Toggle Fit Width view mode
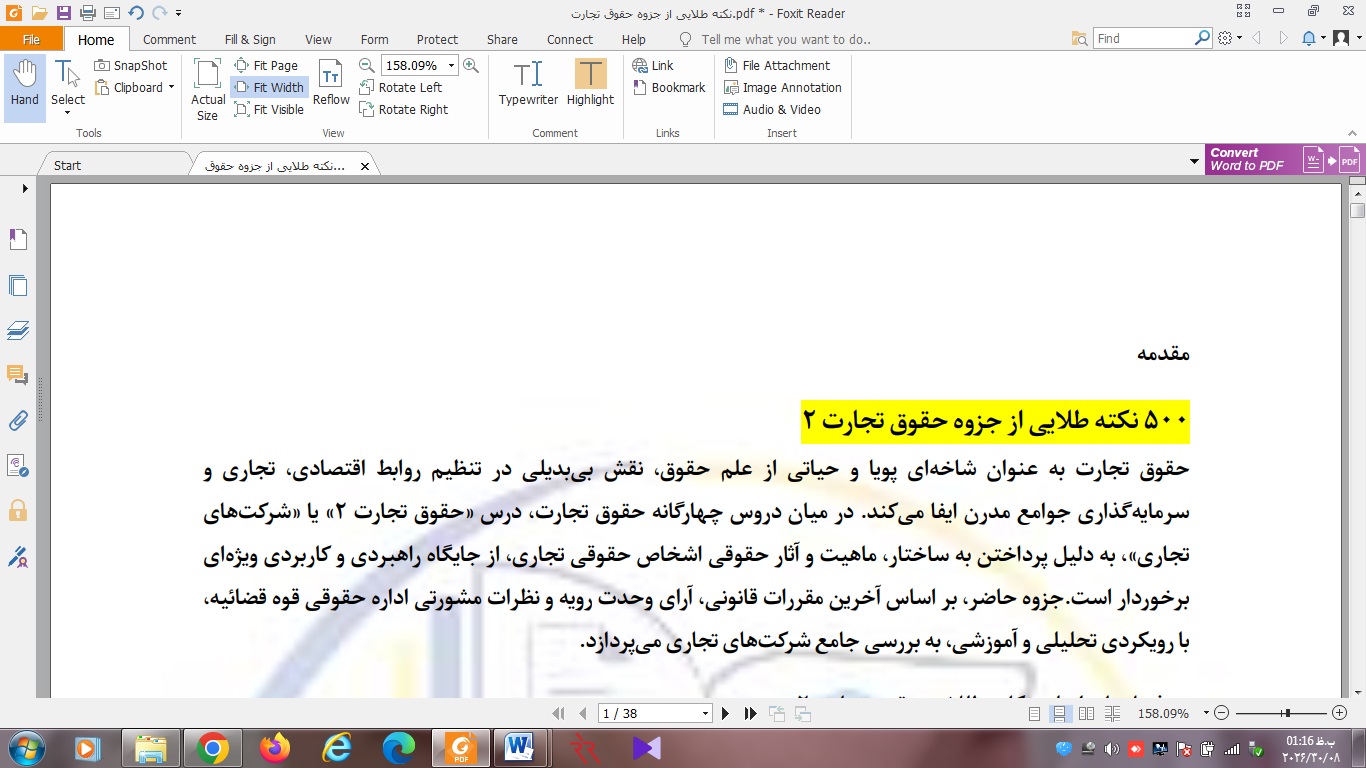The height and width of the screenshot is (768, 1366). (x=268, y=88)
